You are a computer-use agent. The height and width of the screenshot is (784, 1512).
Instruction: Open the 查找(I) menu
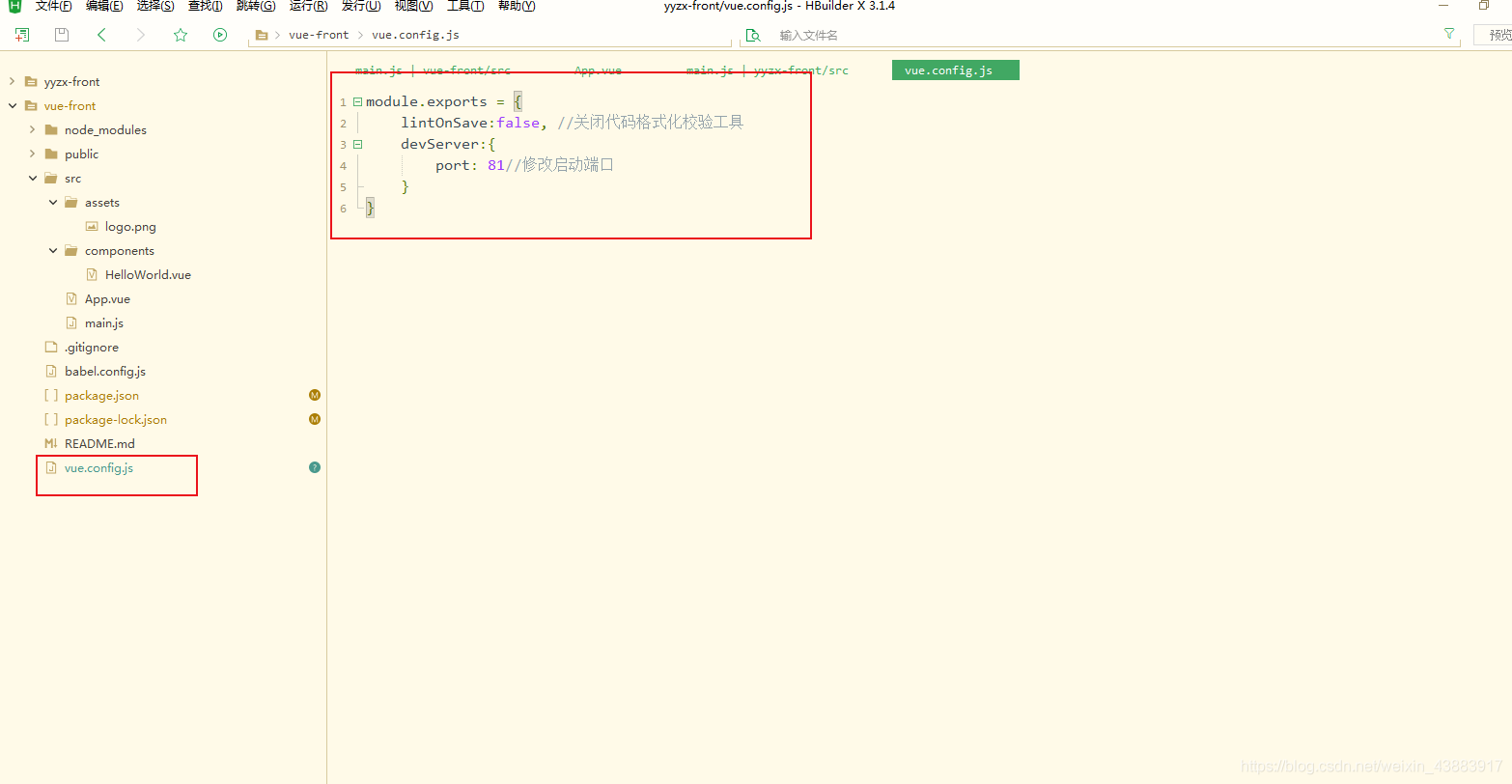206,6
